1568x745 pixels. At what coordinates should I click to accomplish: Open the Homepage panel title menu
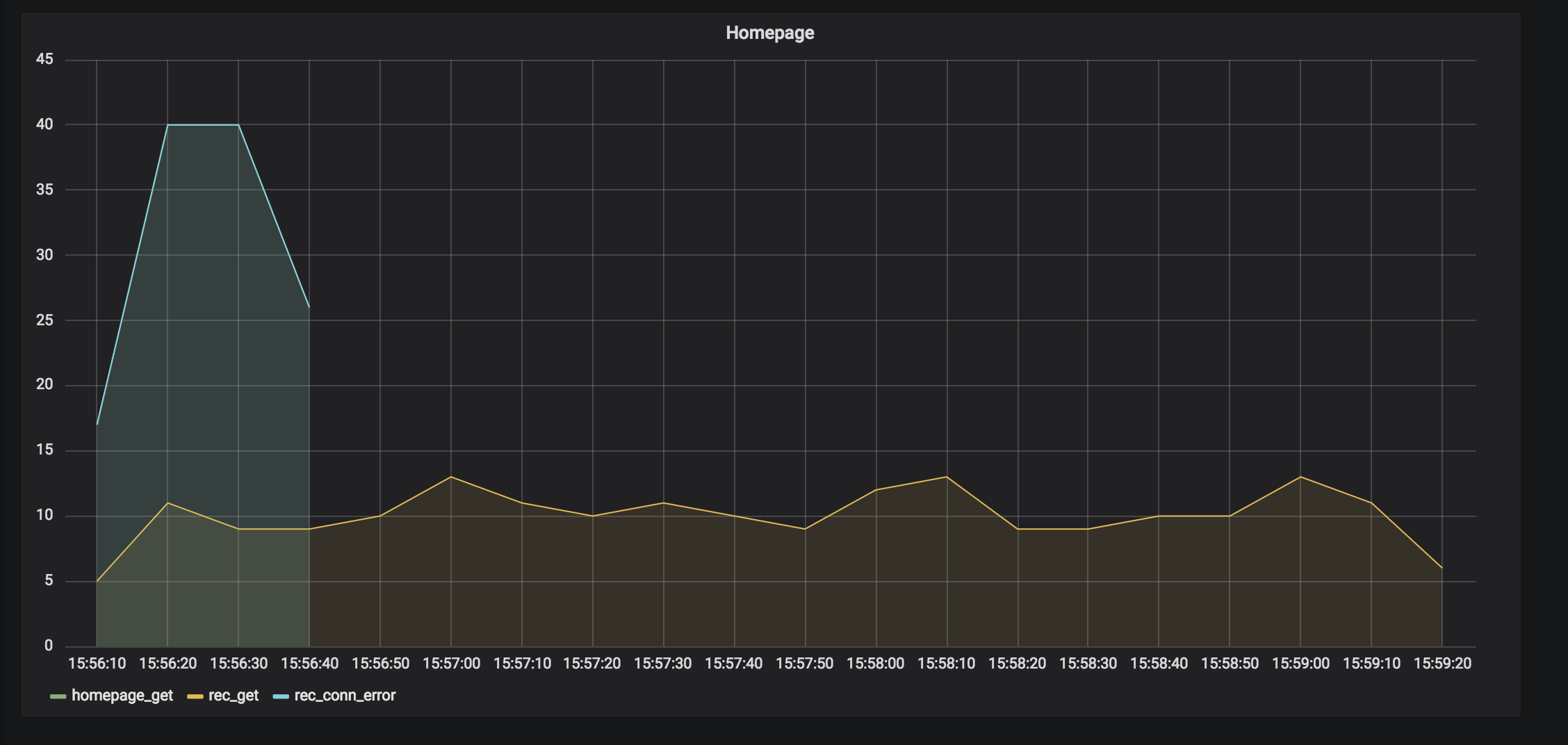769,33
